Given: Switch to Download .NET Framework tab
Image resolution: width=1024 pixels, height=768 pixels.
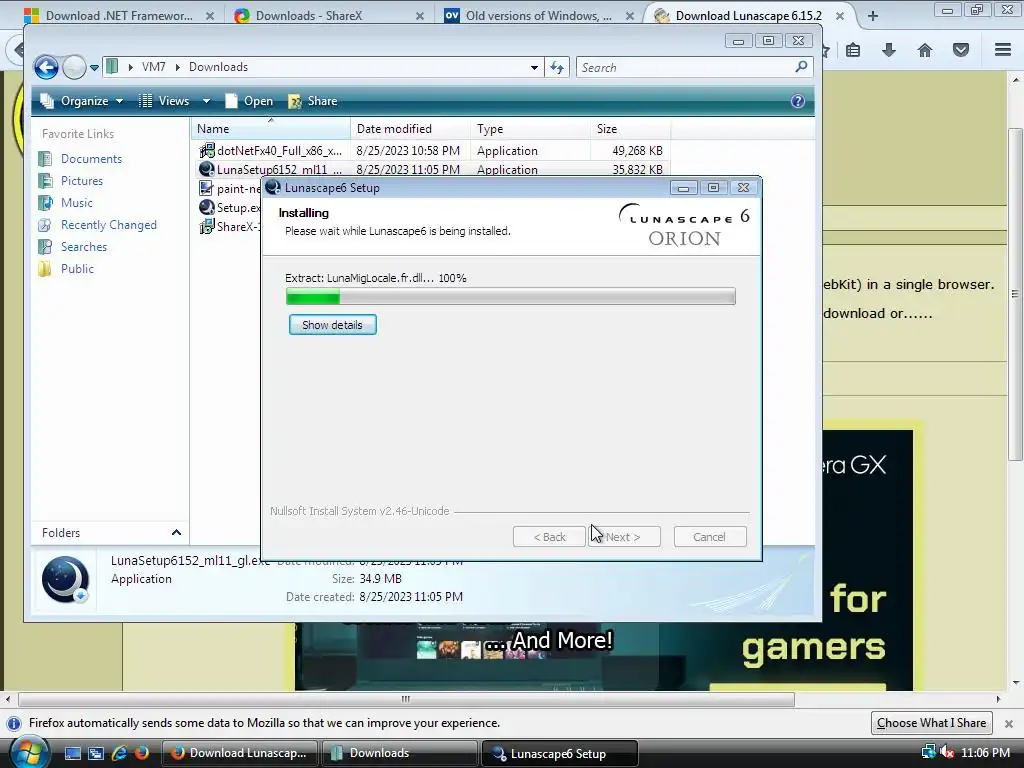Looking at the screenshot, I should point(118,16).
